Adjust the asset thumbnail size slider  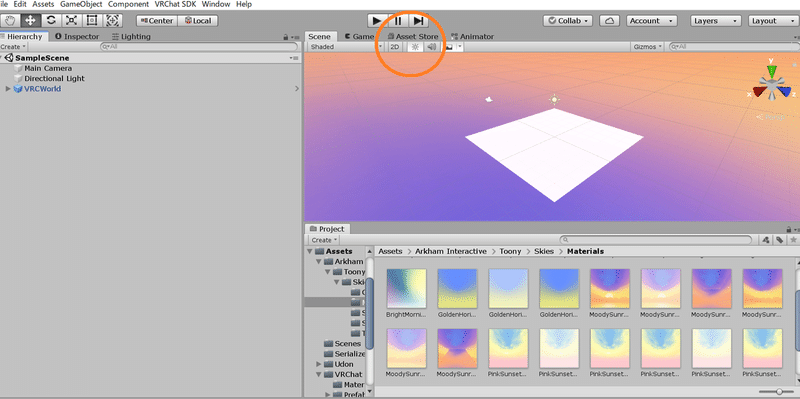pos(779,392)
